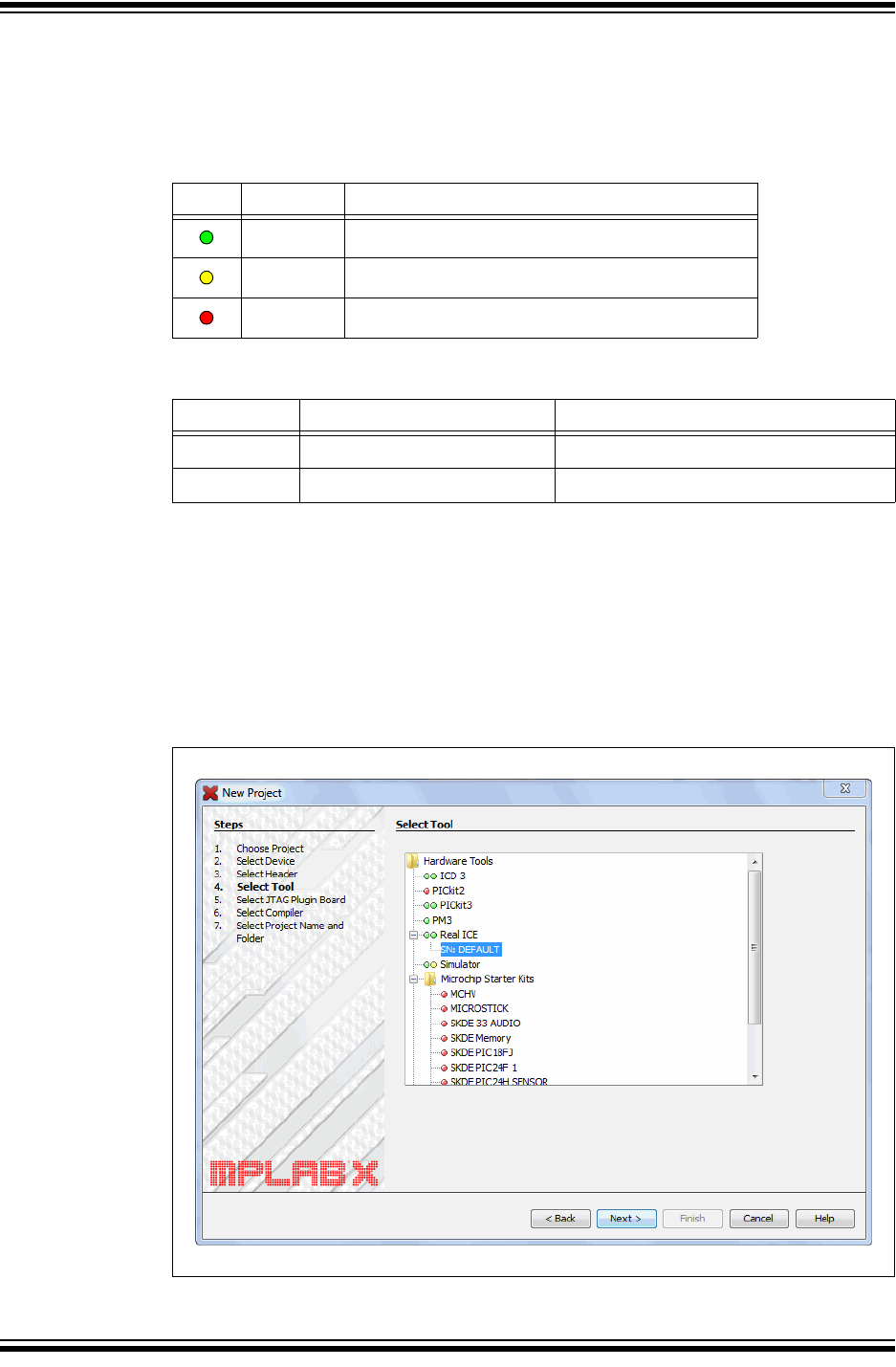Image resolution: width=896 pixels, height=1367 pixels.
Task: Click the Select JTAG Plugin Board step
Action: (x=291, y=900)
